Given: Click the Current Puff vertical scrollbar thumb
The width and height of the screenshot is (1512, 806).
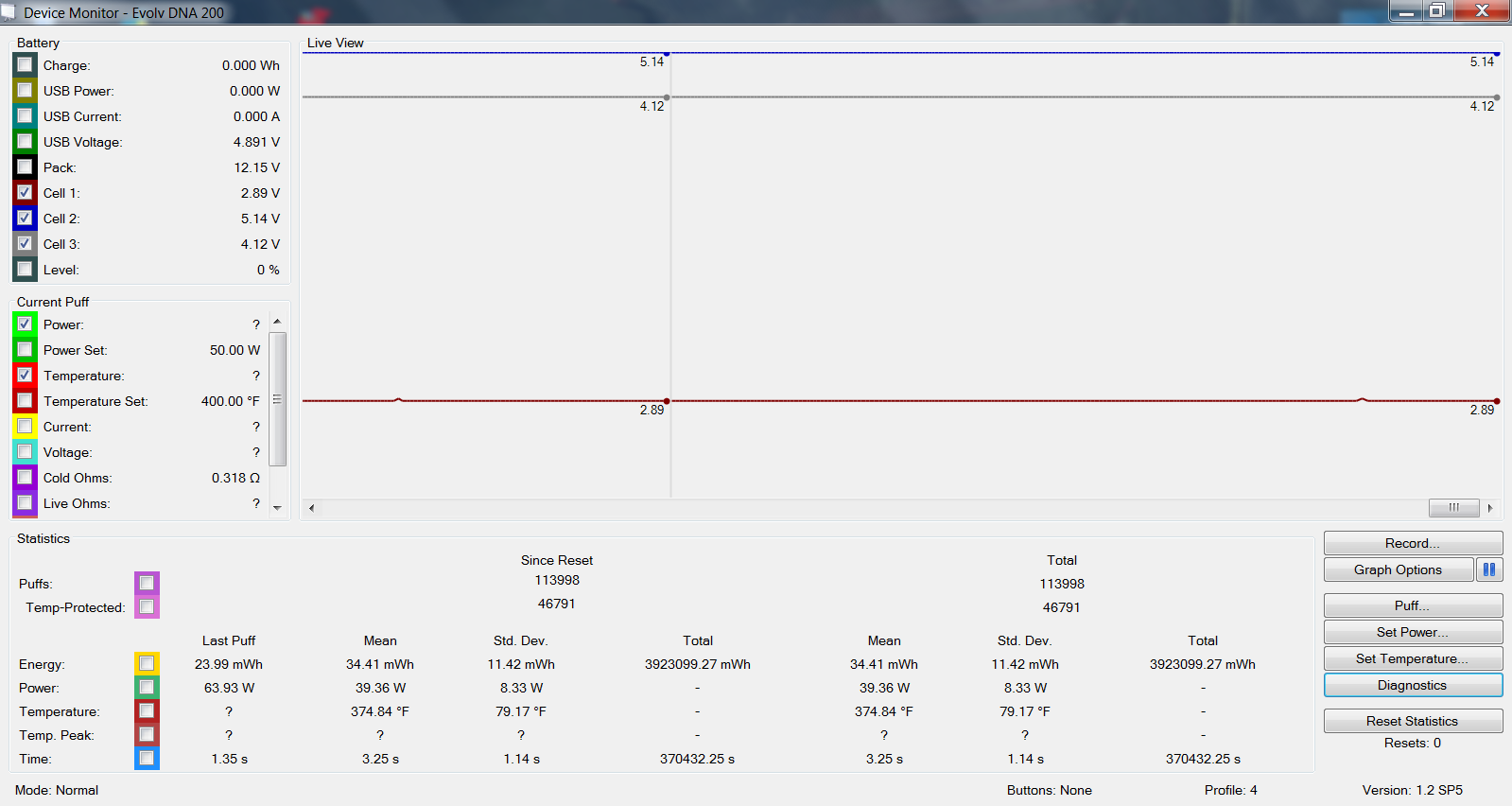Looking at the screenshot, I should pyautogui.click(x=277, y=399).
